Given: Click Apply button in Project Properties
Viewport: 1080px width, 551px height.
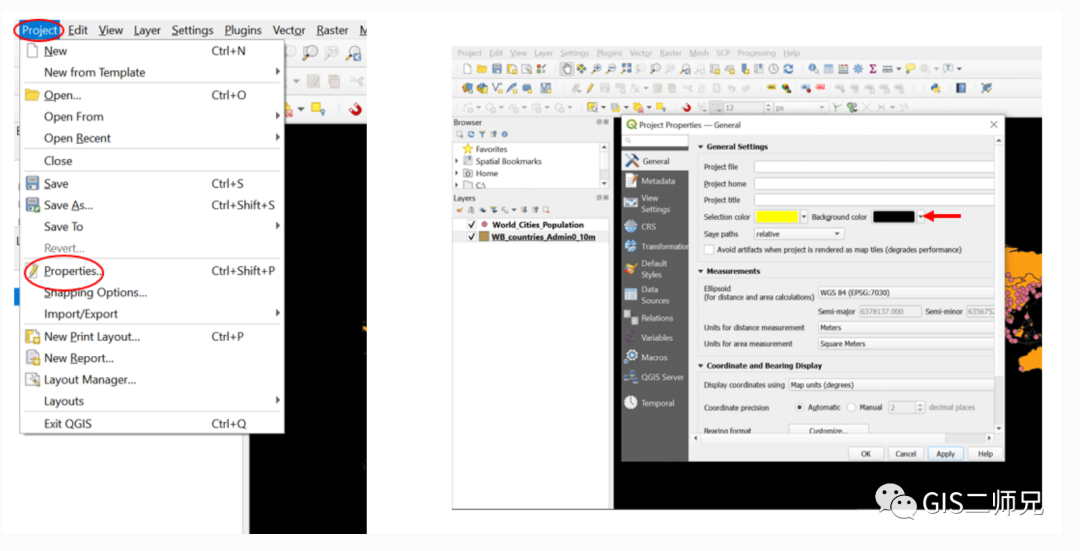Looking at the screenshot, I should (945, 453).
